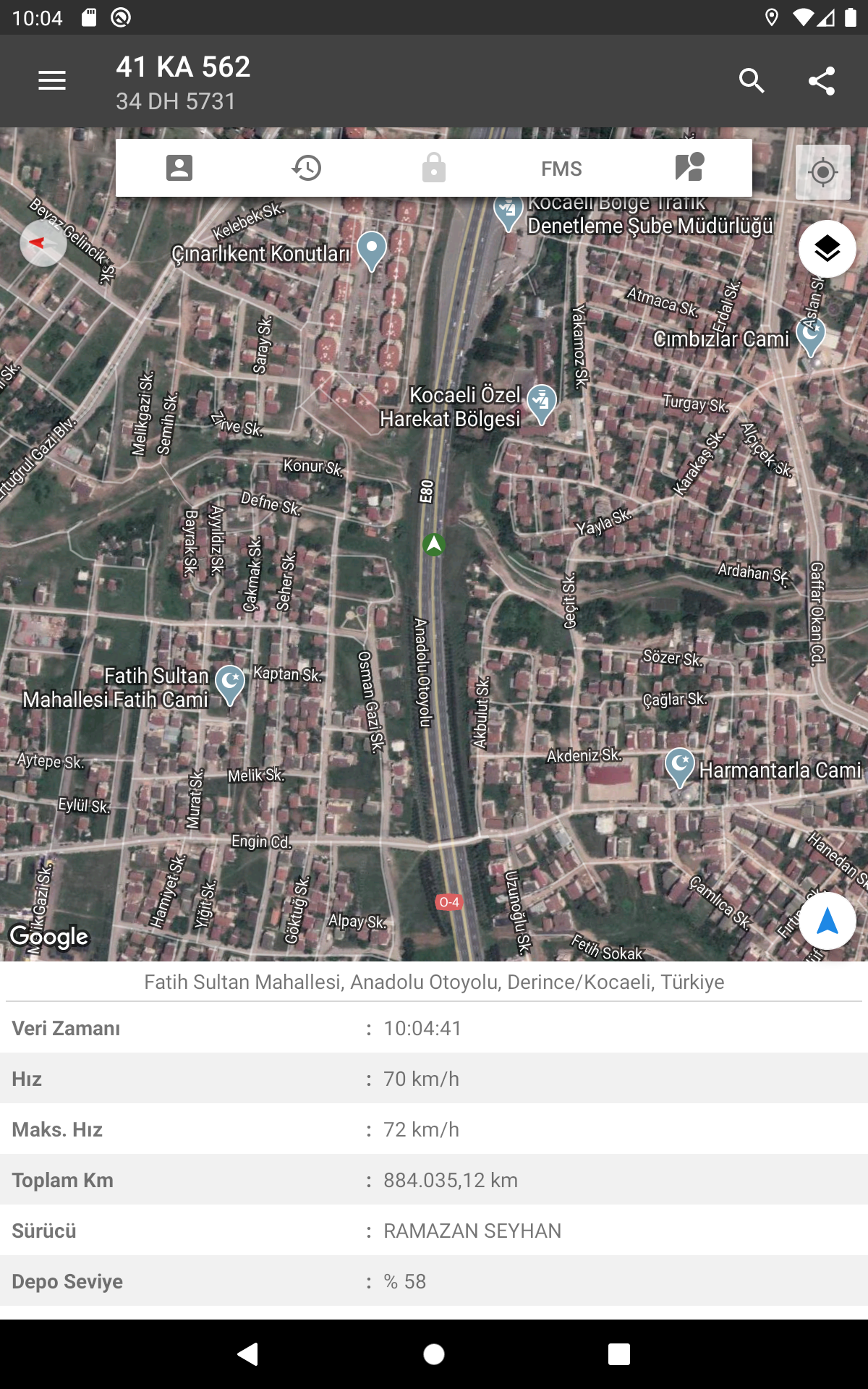
Task: Tap the Google logo on map
Action: (48, 936)
